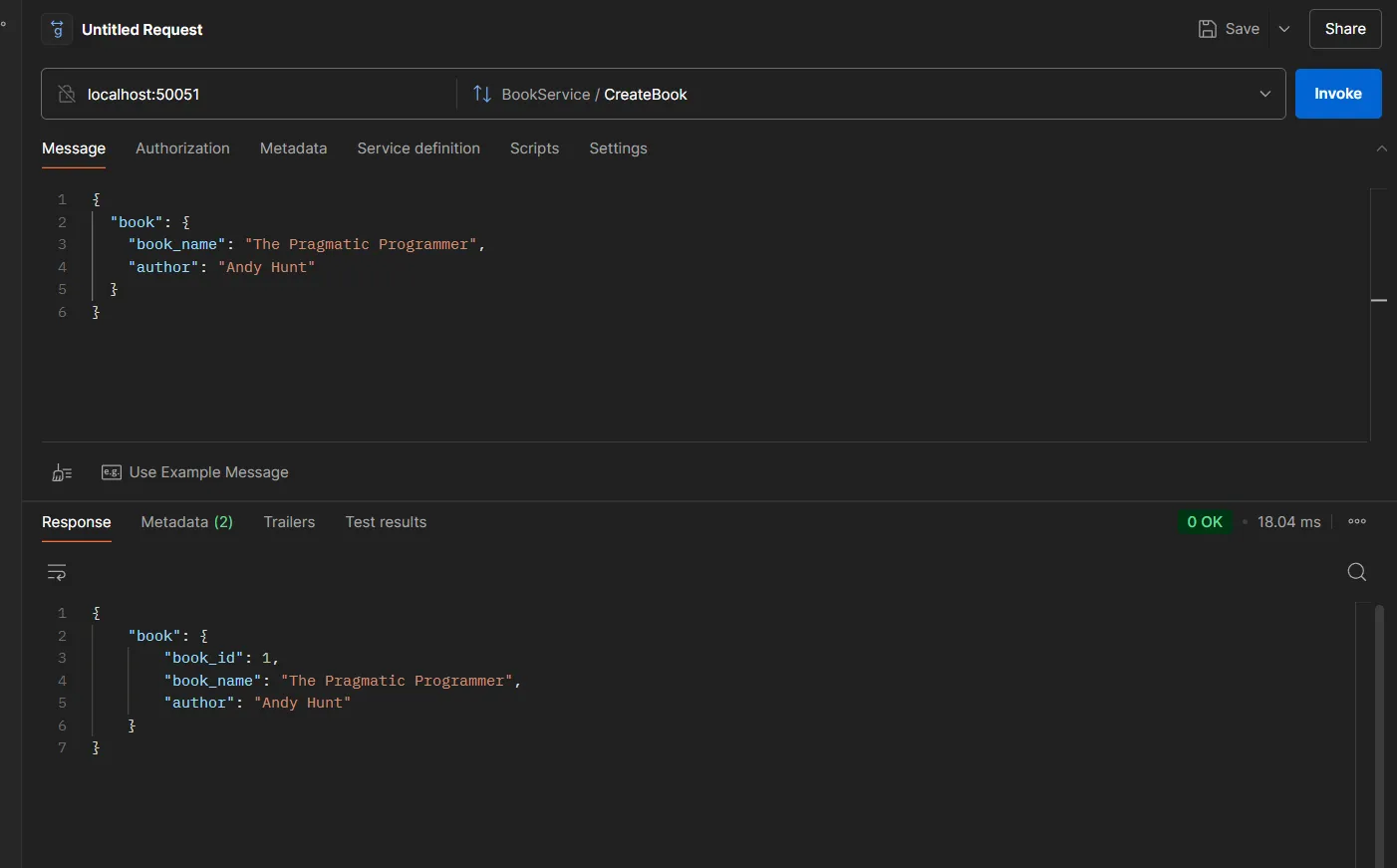Toggle line wrapping in the response viewer

(56, 572)
